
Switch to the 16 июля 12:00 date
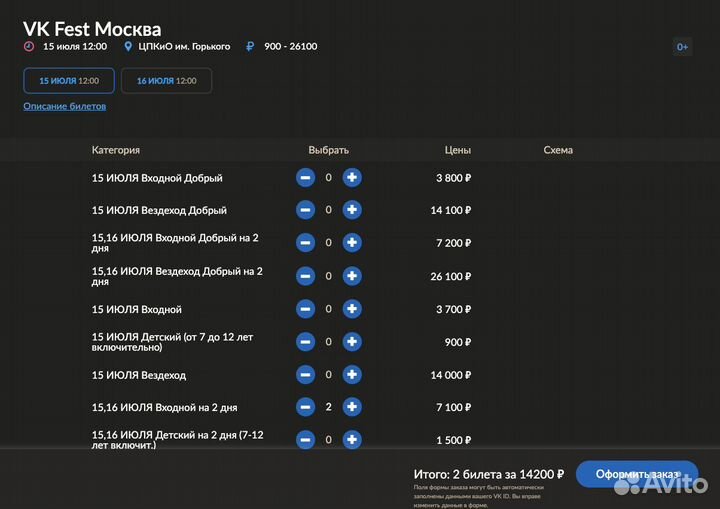coord(166,80)
